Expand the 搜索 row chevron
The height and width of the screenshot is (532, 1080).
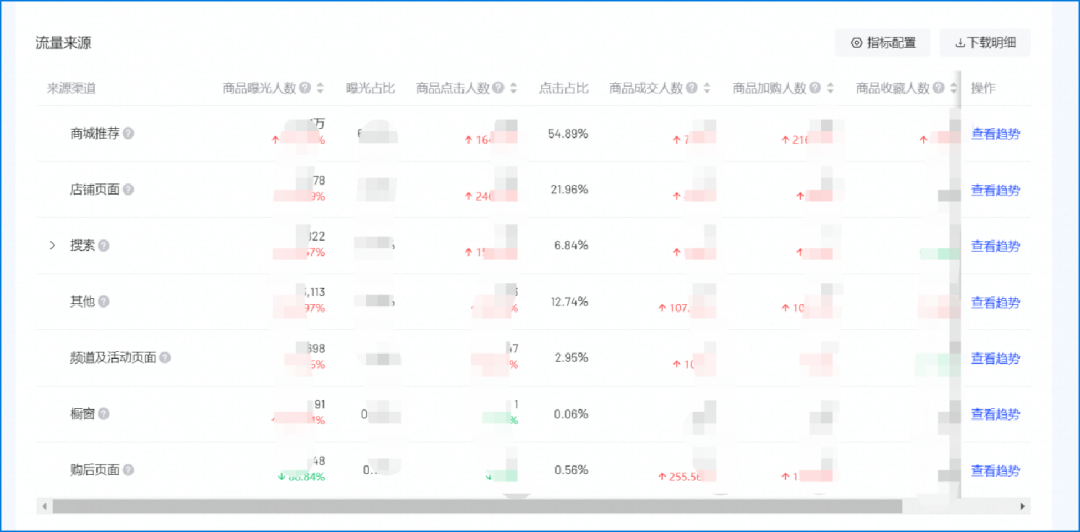coord(52,245)
